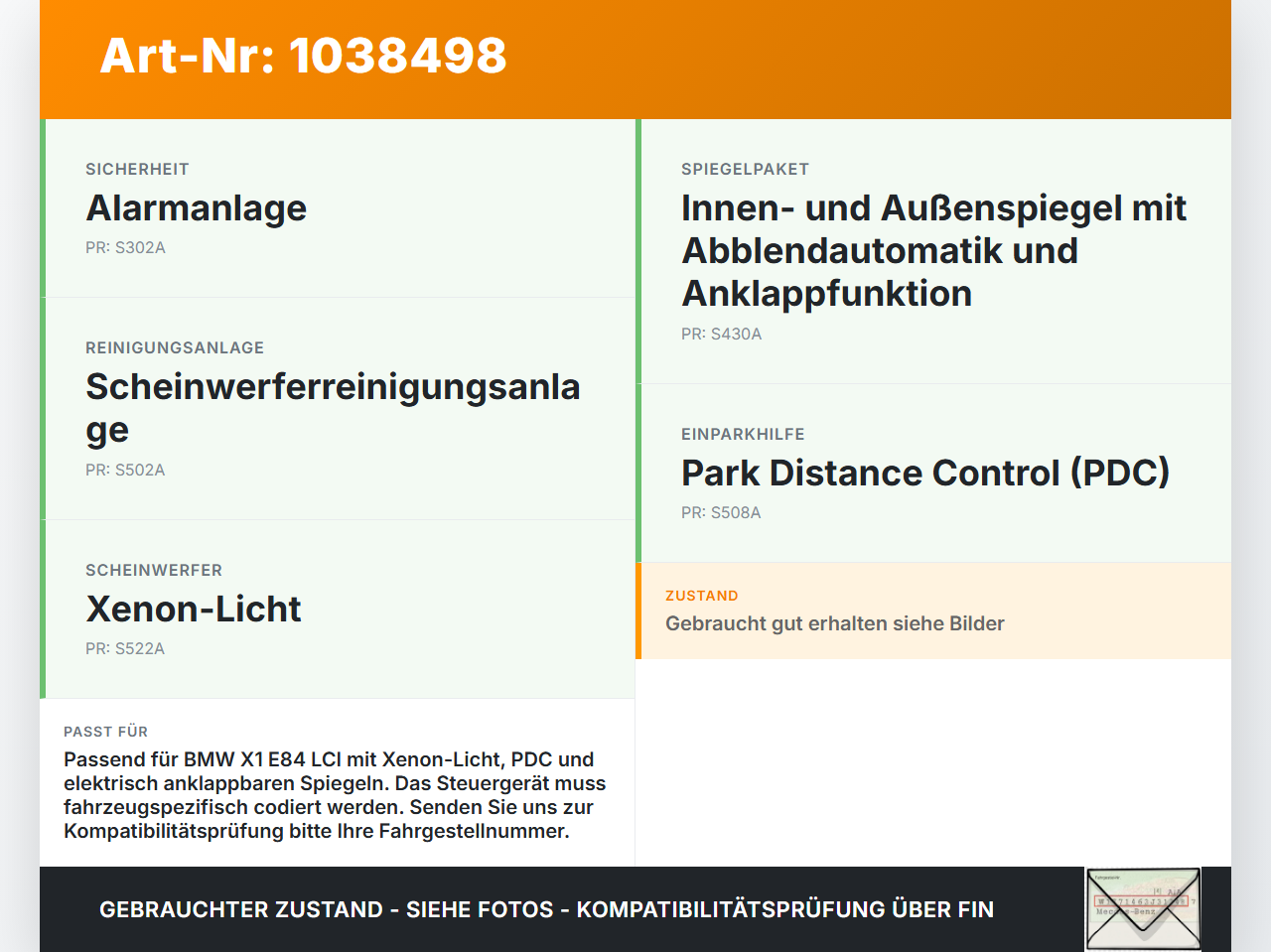Select Park Distance Control (PDC) title

click(x=925, y=474)
